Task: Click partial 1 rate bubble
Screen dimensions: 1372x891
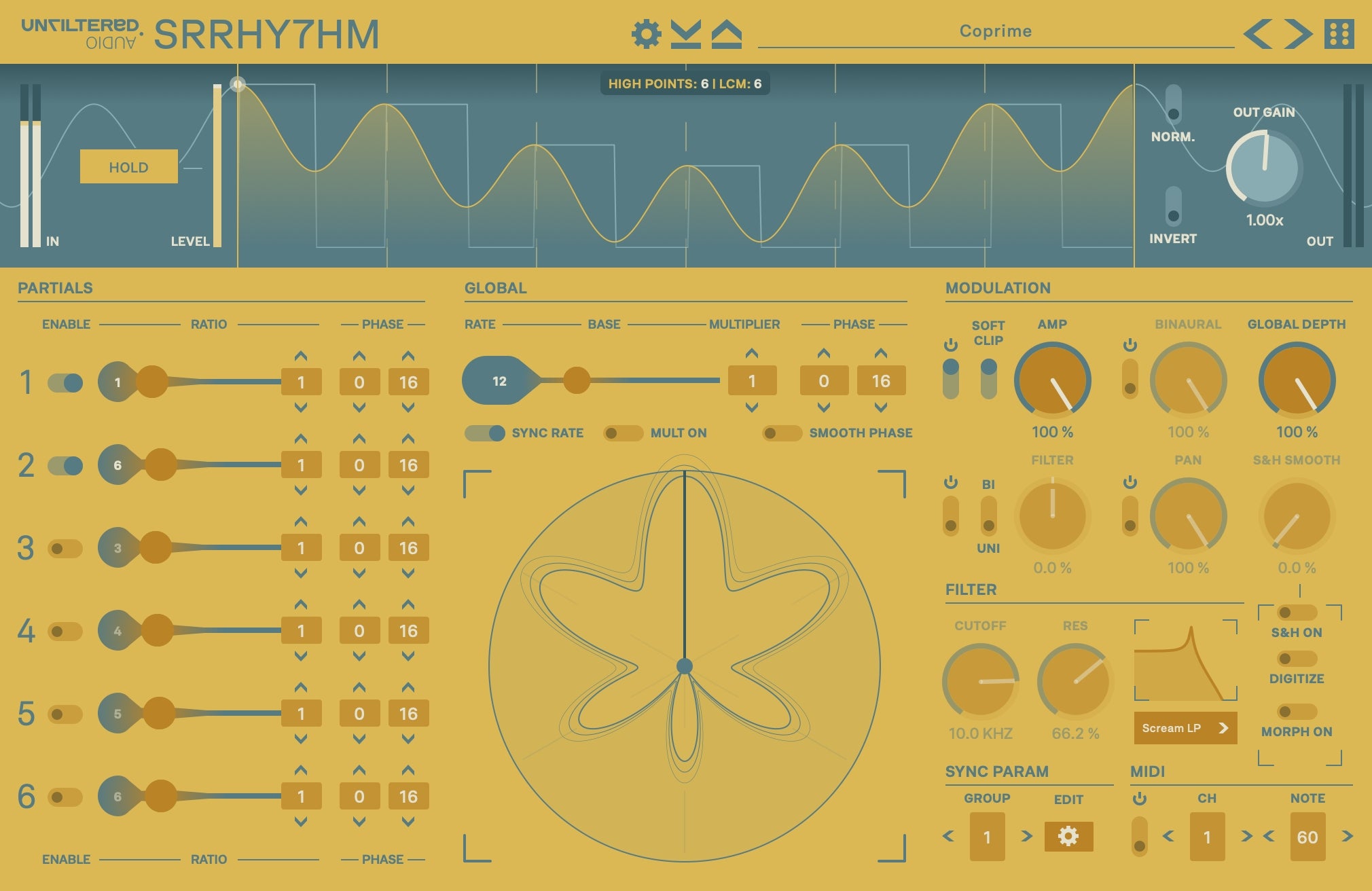Action: [118, 382]
